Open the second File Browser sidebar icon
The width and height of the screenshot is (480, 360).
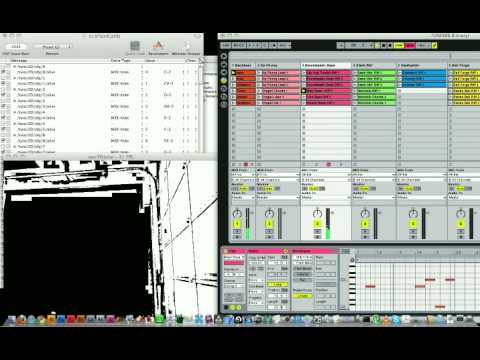click(x=224, y=89)
